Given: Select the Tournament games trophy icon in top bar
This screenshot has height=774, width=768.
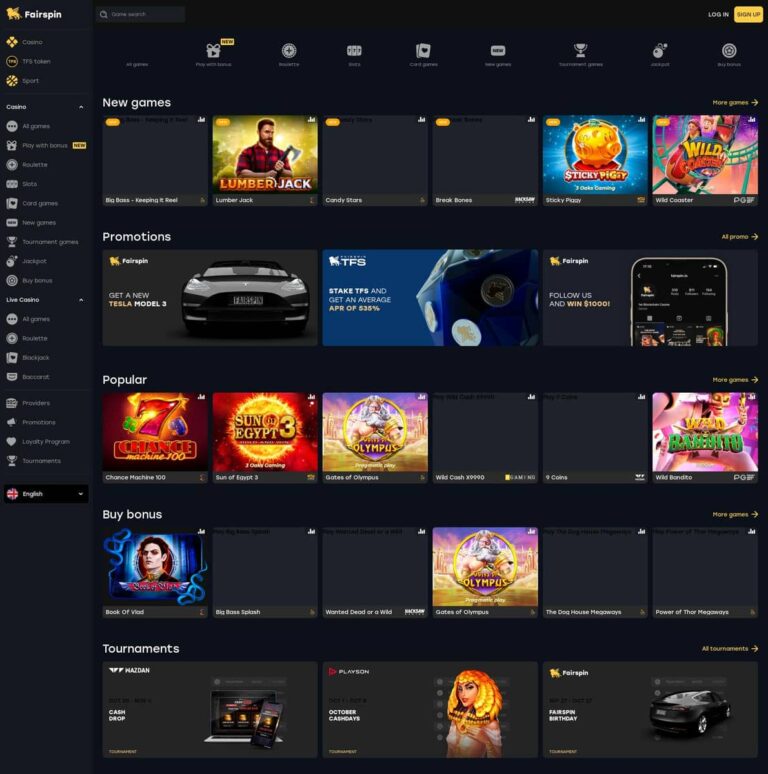Looking at the screenshot, I should coord(580,50).
